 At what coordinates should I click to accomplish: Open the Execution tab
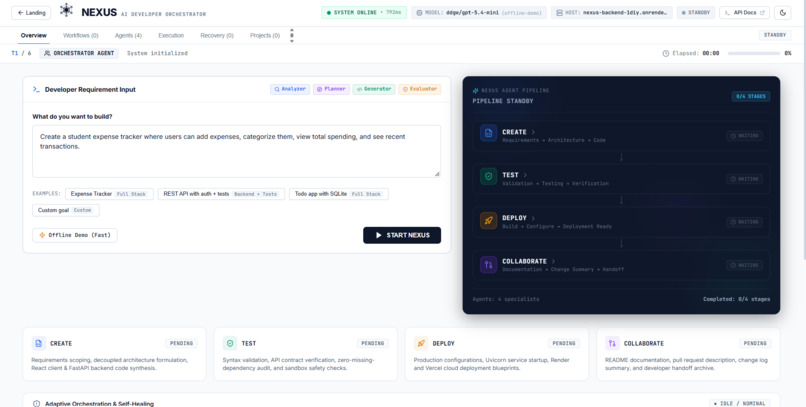point(171,35)
